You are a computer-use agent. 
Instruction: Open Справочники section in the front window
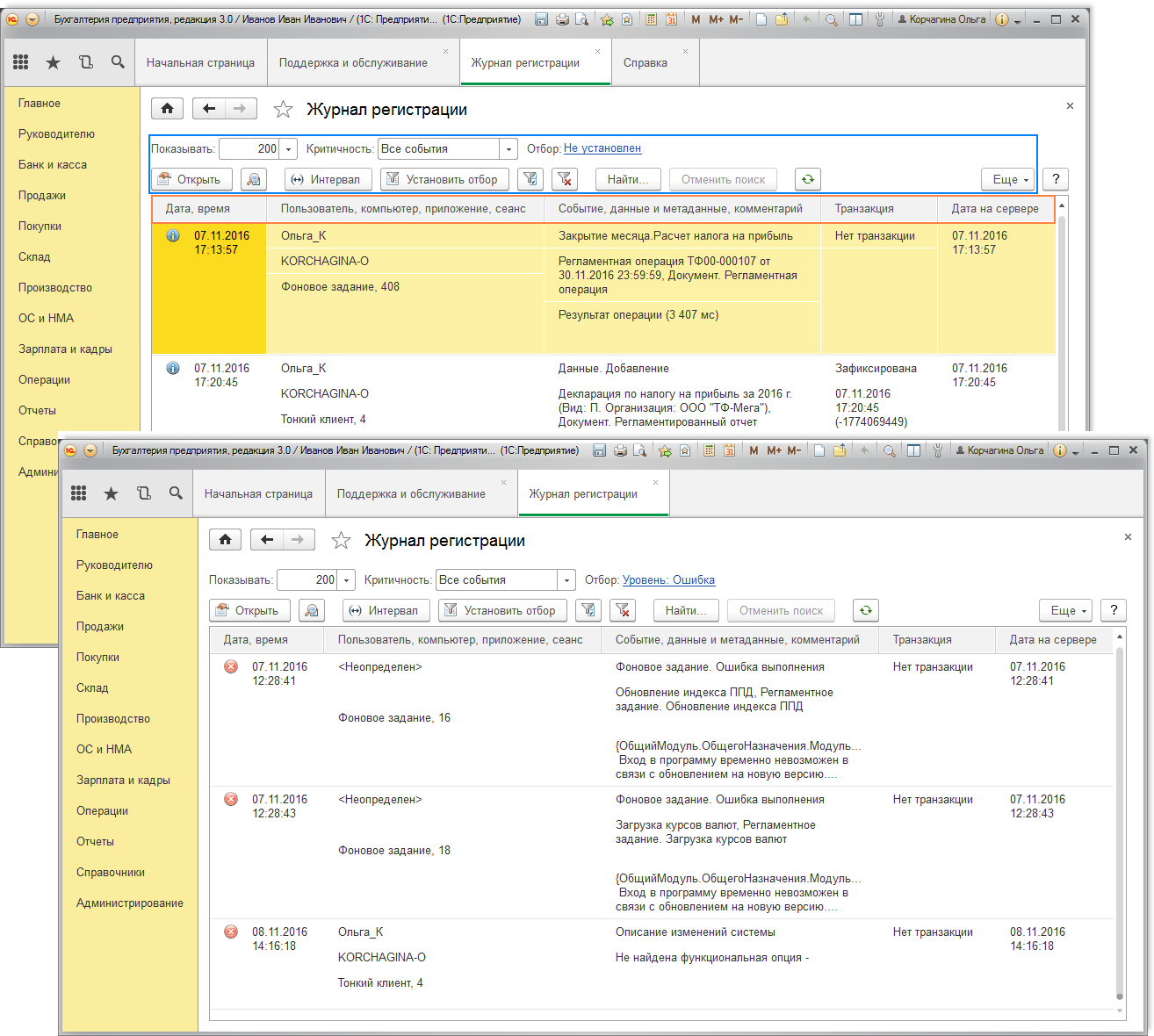111,872
